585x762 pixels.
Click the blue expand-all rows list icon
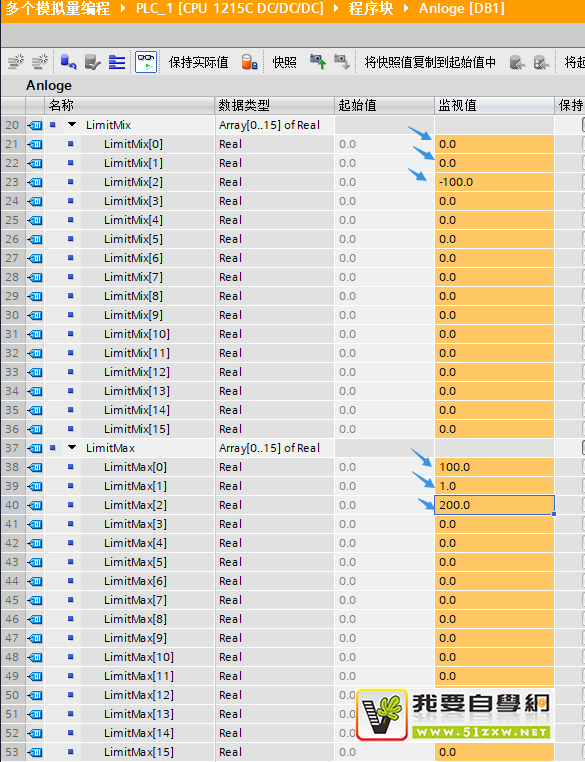click(117, 62)
